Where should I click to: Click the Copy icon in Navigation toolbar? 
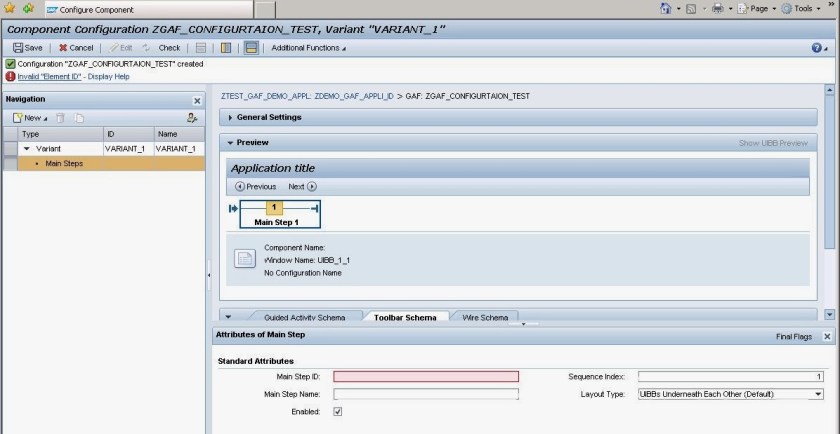click(x=79, y=118)
